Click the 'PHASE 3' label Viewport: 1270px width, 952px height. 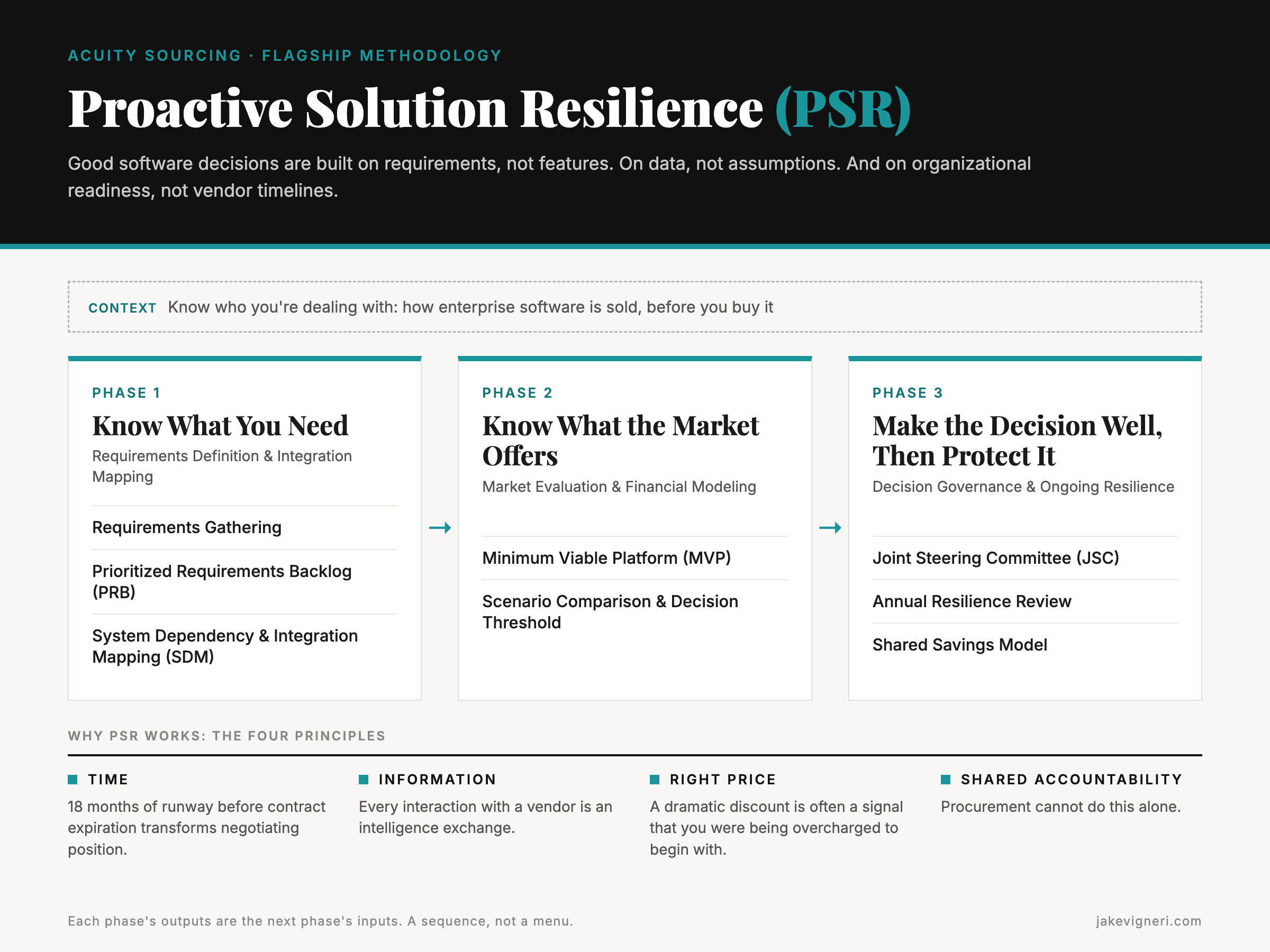pos(908,393)
